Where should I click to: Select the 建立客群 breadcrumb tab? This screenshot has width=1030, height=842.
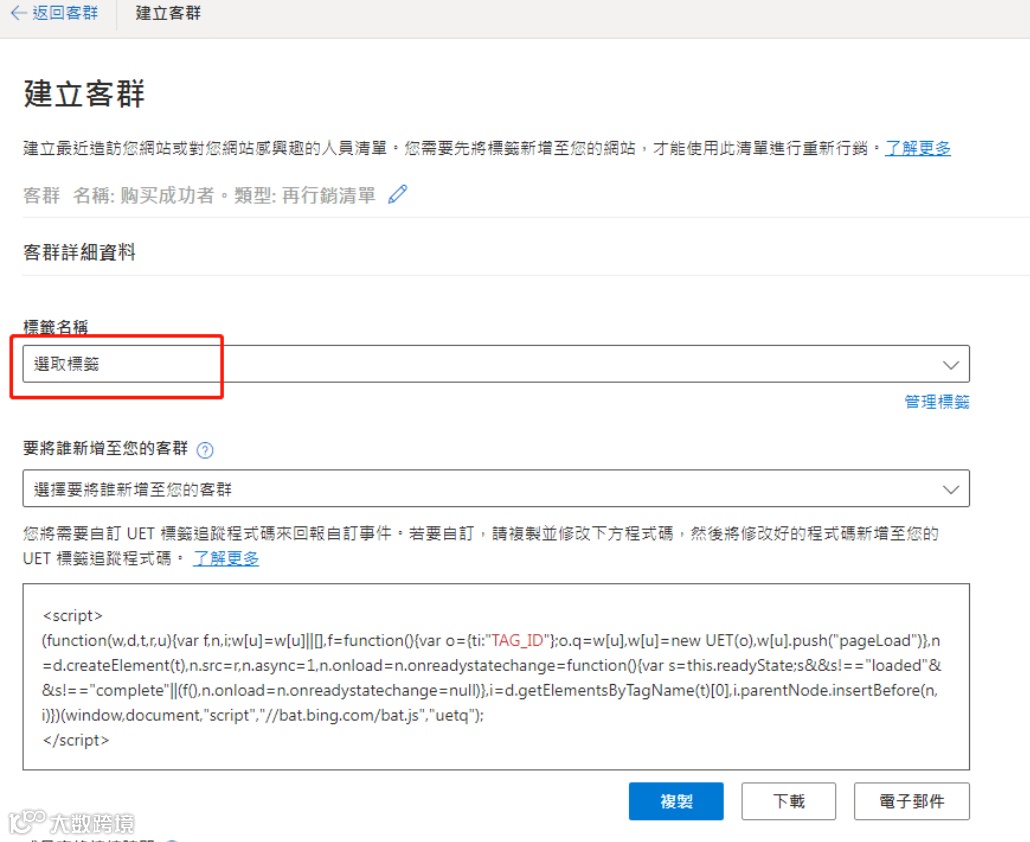(168, 13)
